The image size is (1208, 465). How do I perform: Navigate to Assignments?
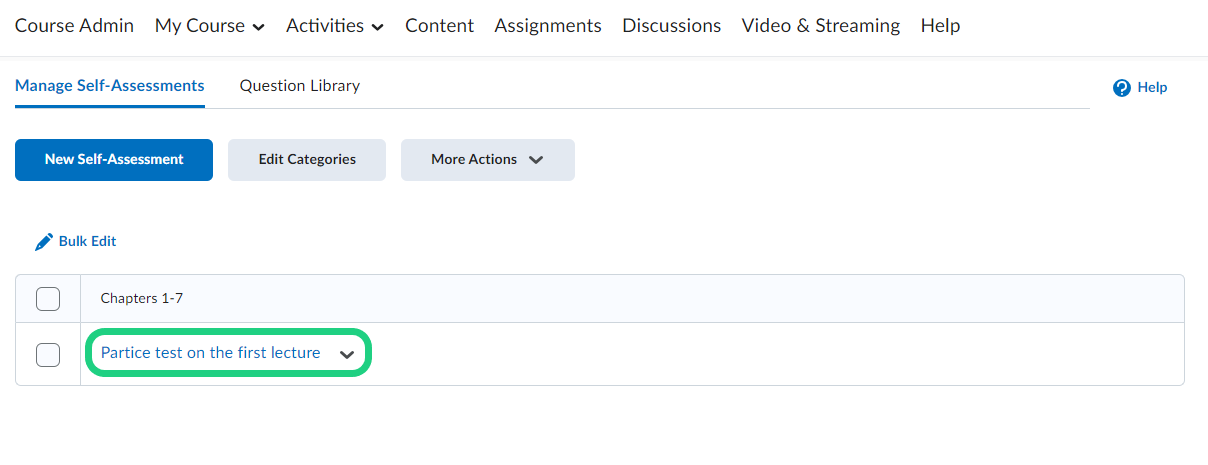548,26
